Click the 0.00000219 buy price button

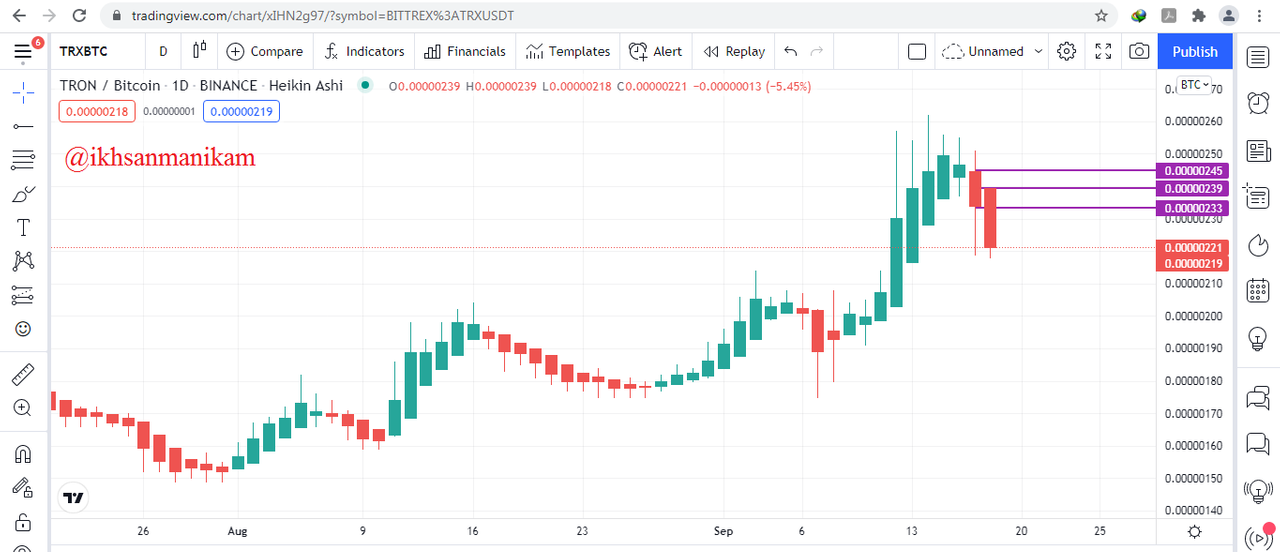click(x=241, y=111)
